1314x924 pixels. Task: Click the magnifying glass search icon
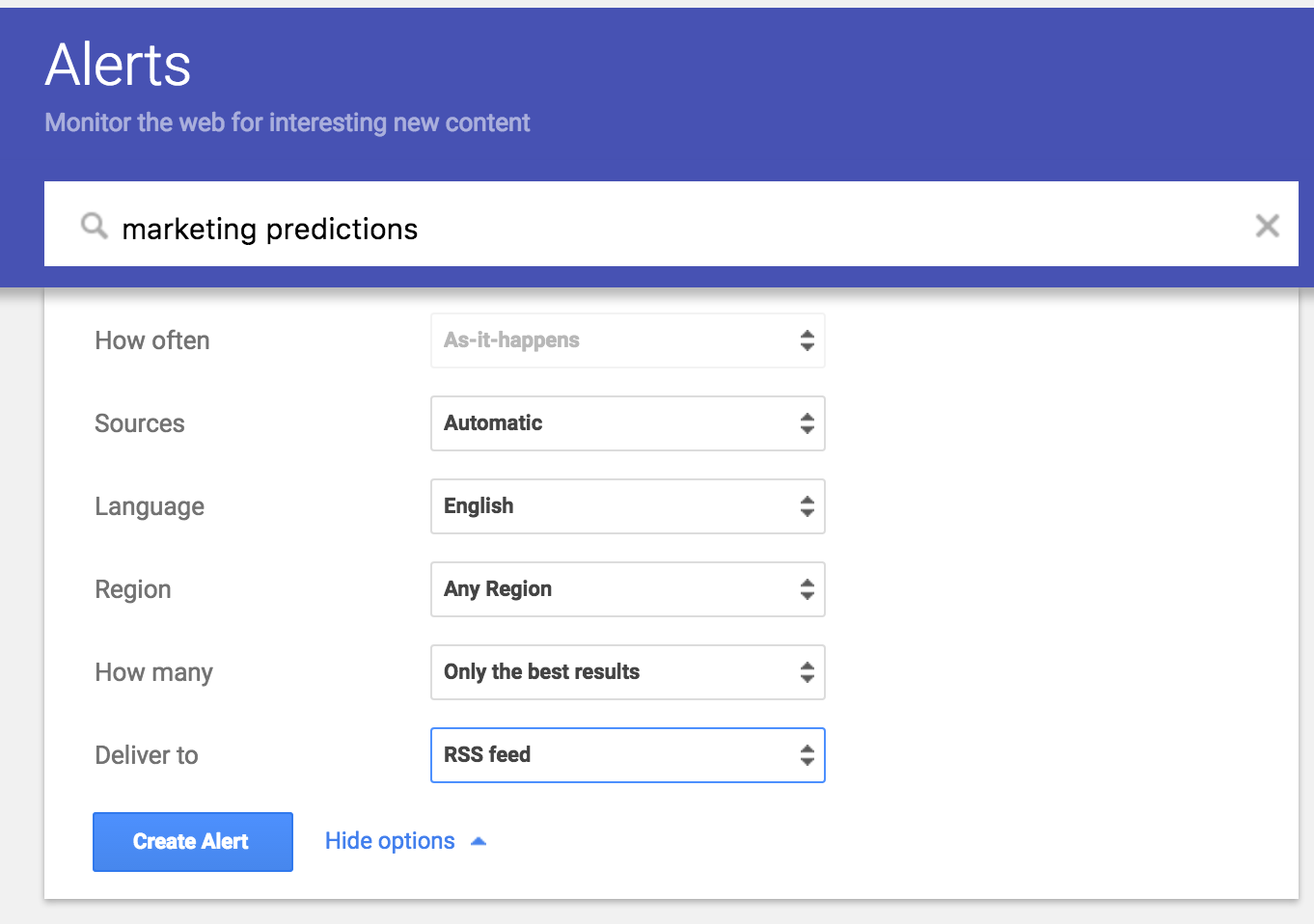[94, 227]
